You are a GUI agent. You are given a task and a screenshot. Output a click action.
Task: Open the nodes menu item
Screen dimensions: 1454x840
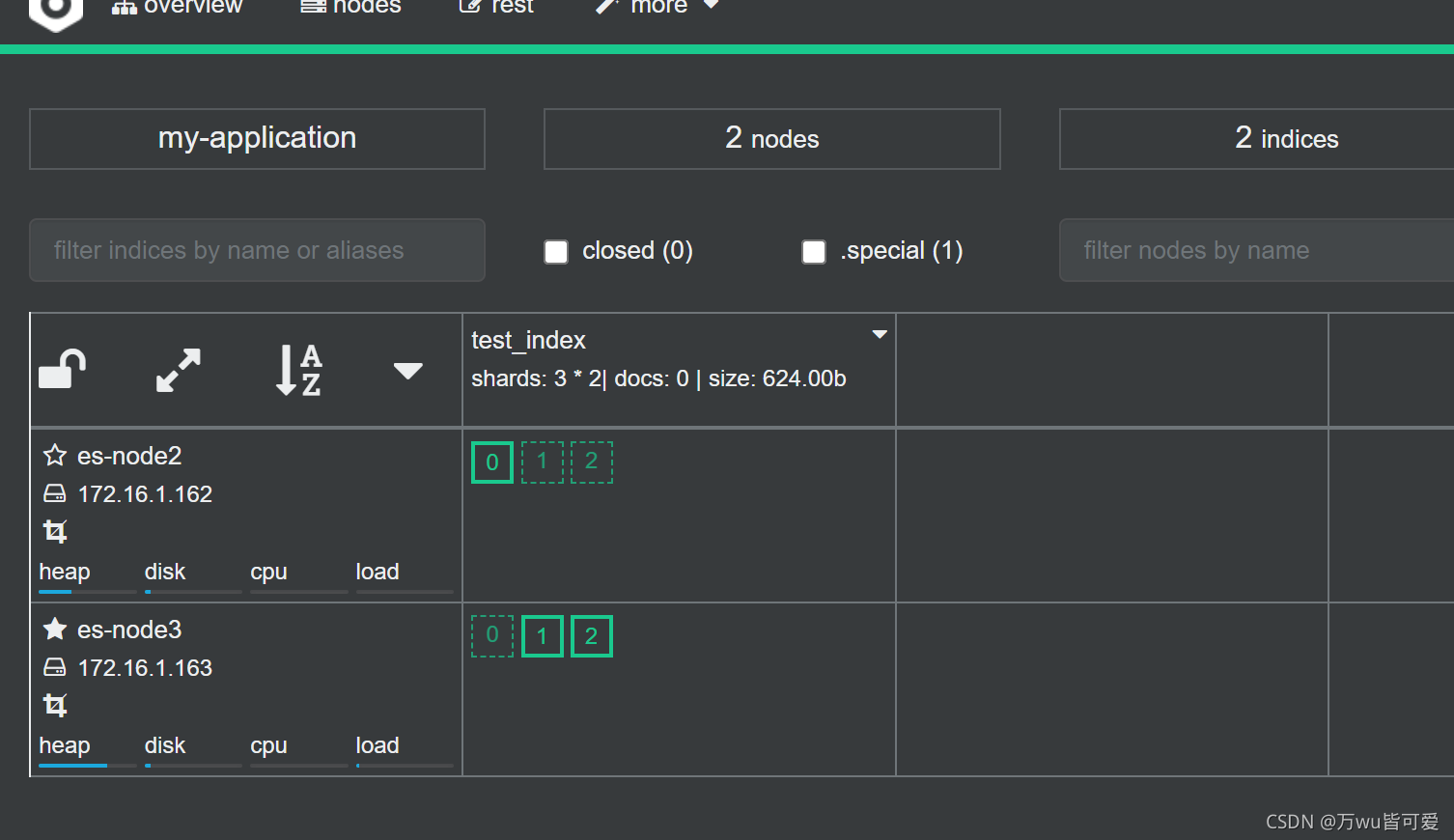pyautogui.click(x=350, y=8)
